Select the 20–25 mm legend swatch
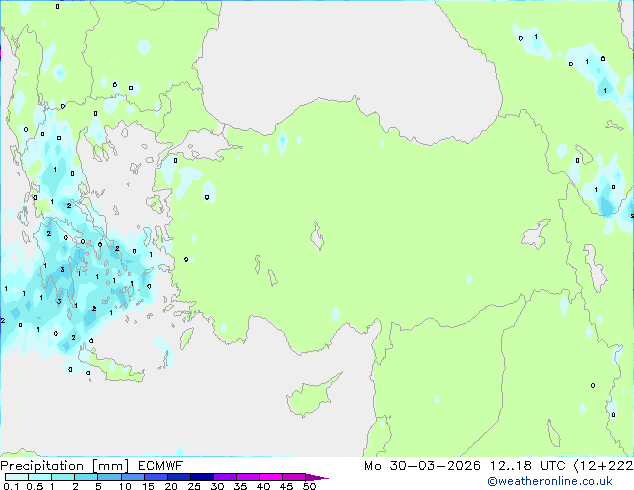 [178, 477]
